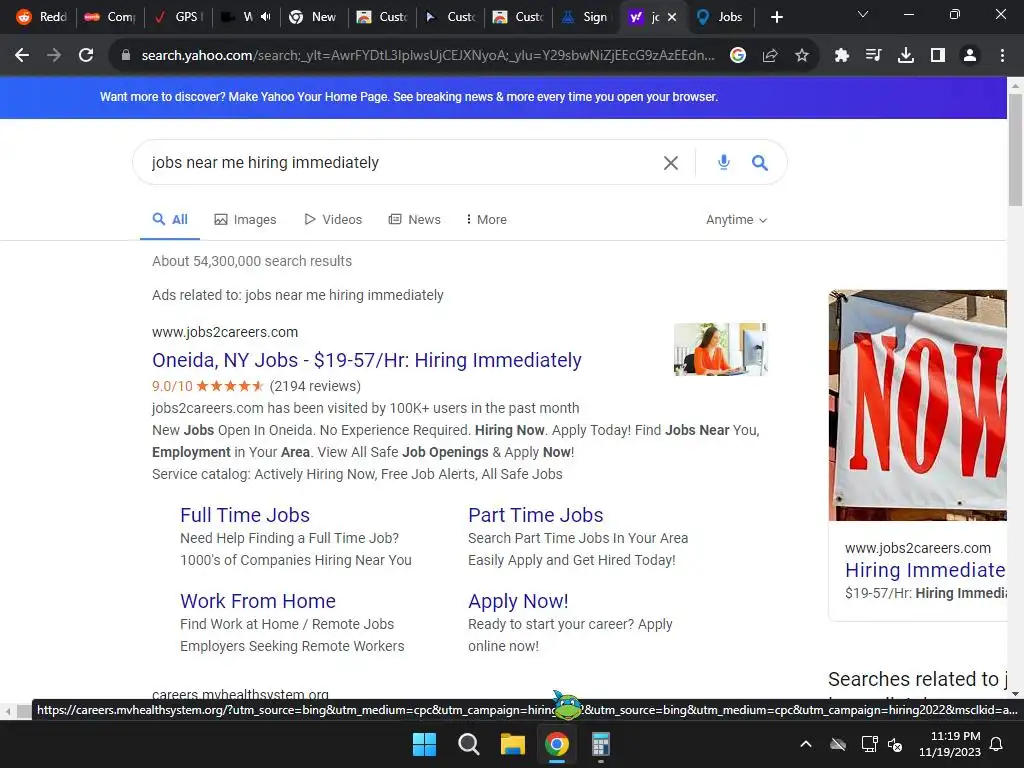Switch to the Sign tab
This screenshot has width=1024, height=768.
(585, 17)
